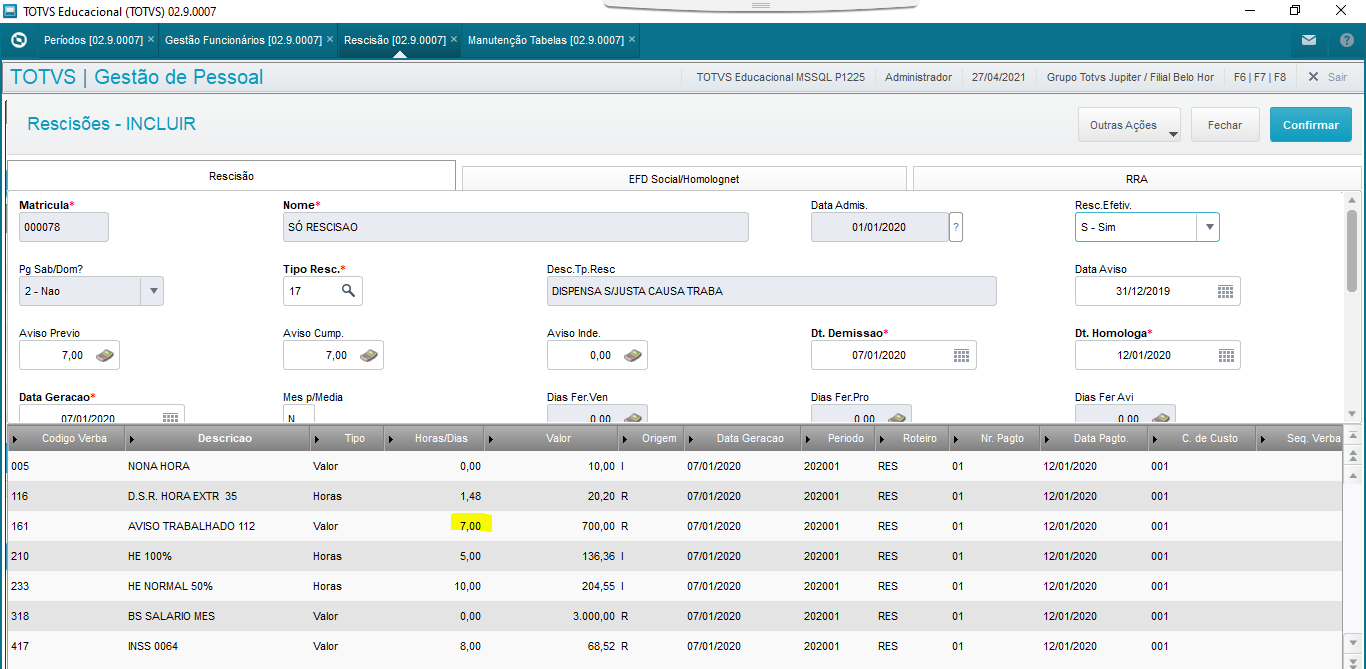Open calculator icon beside Aviso Previo

[x=104, y=355]
